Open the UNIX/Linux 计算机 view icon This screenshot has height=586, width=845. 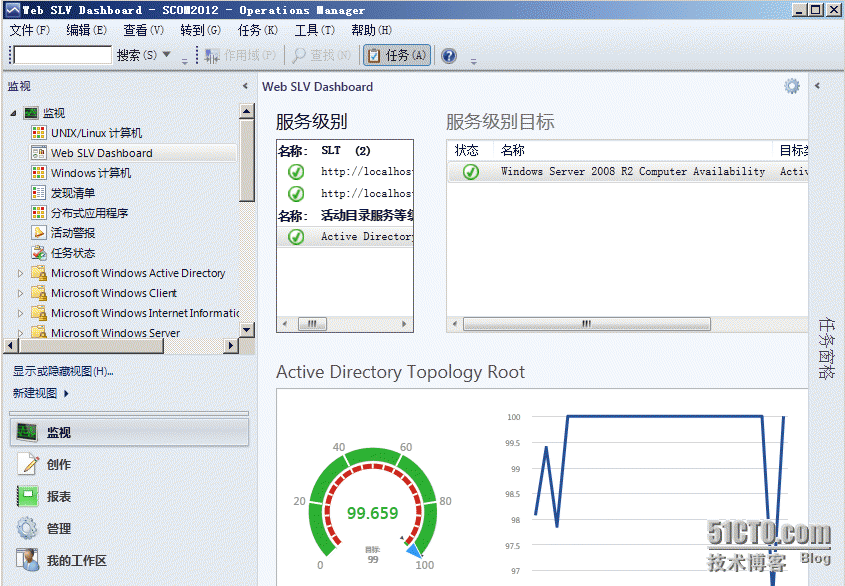38,133
